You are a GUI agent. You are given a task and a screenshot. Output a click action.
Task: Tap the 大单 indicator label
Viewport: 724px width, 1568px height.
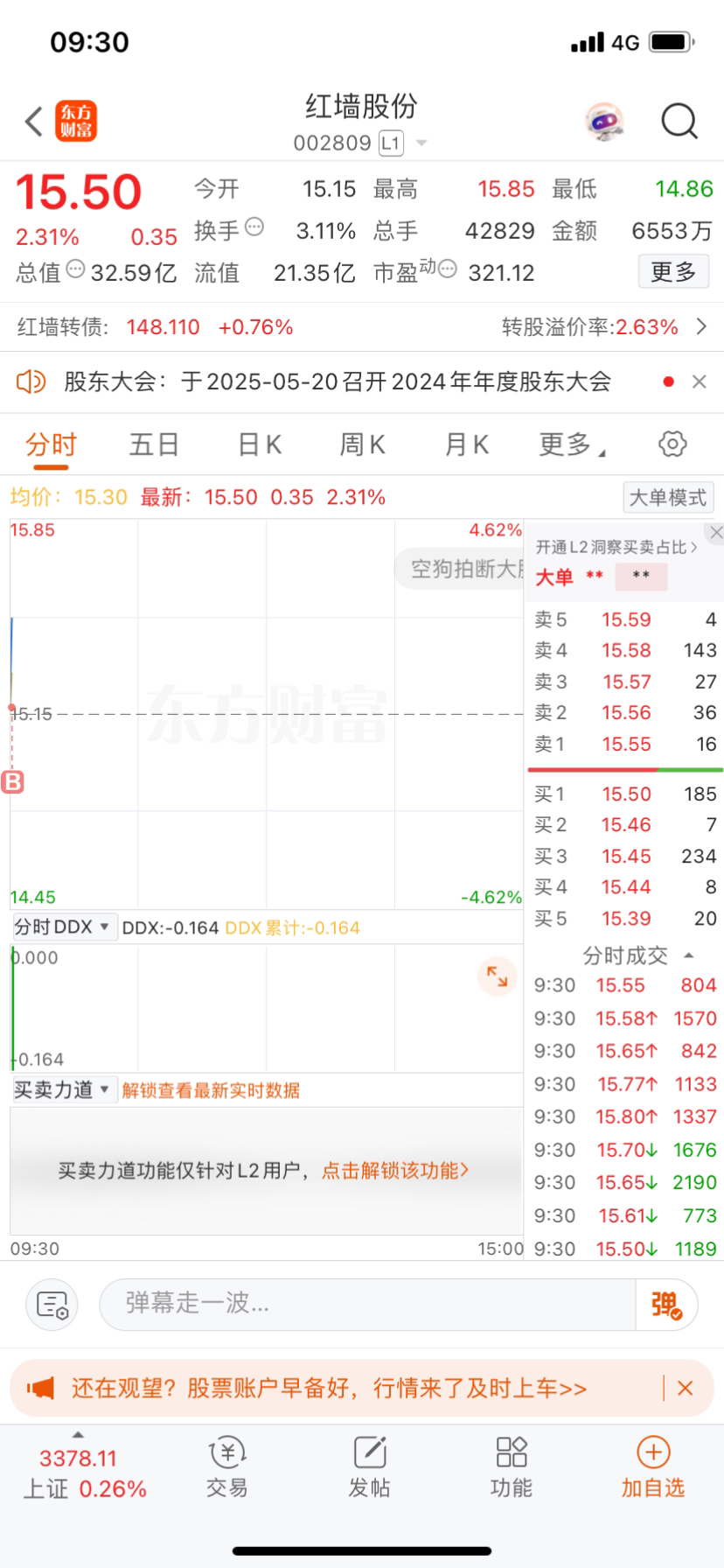click(554, 577)
